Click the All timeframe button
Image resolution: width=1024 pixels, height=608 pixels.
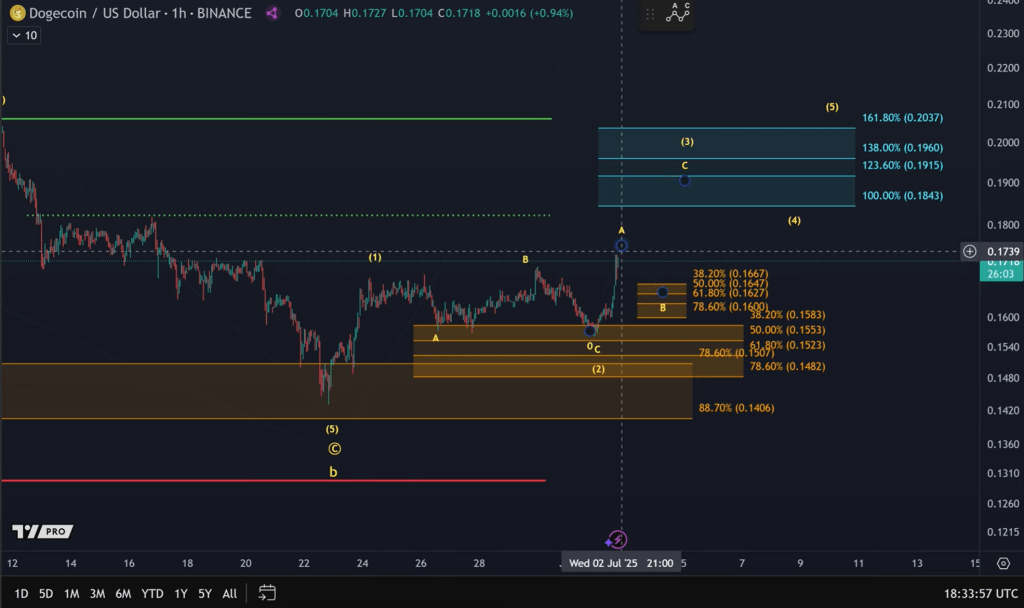(229, 593)
